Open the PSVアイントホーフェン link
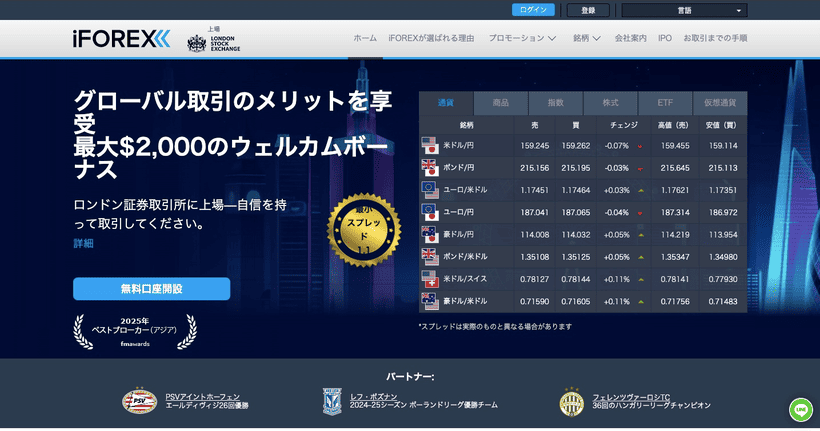820x431 pixels. coord(203,397)
